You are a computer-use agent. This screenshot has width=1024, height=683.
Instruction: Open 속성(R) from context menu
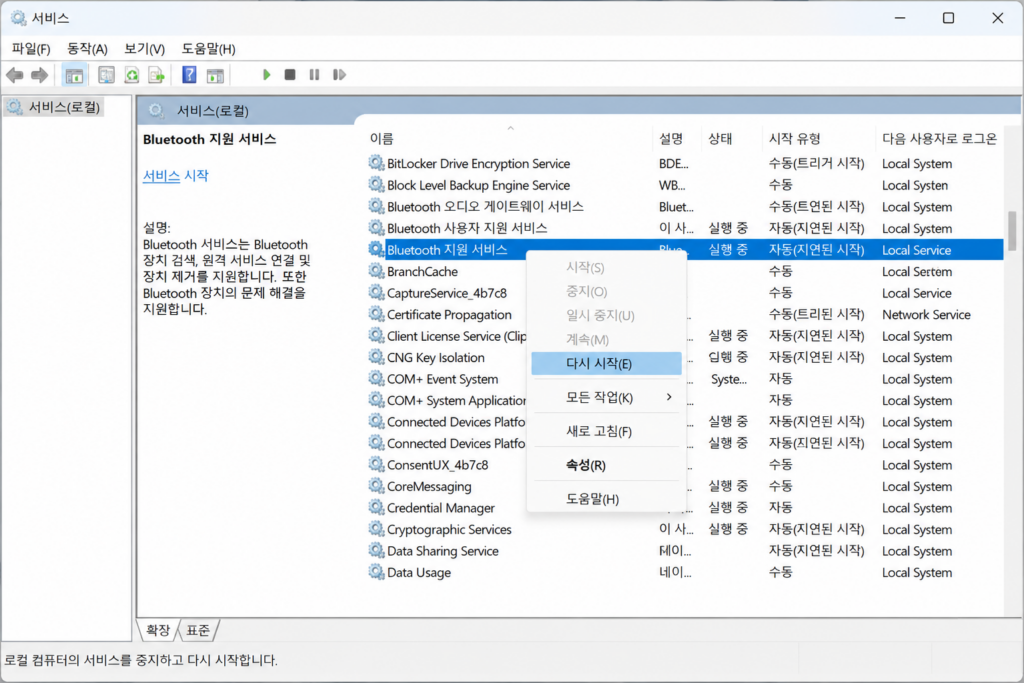click(x=606, y=466)
